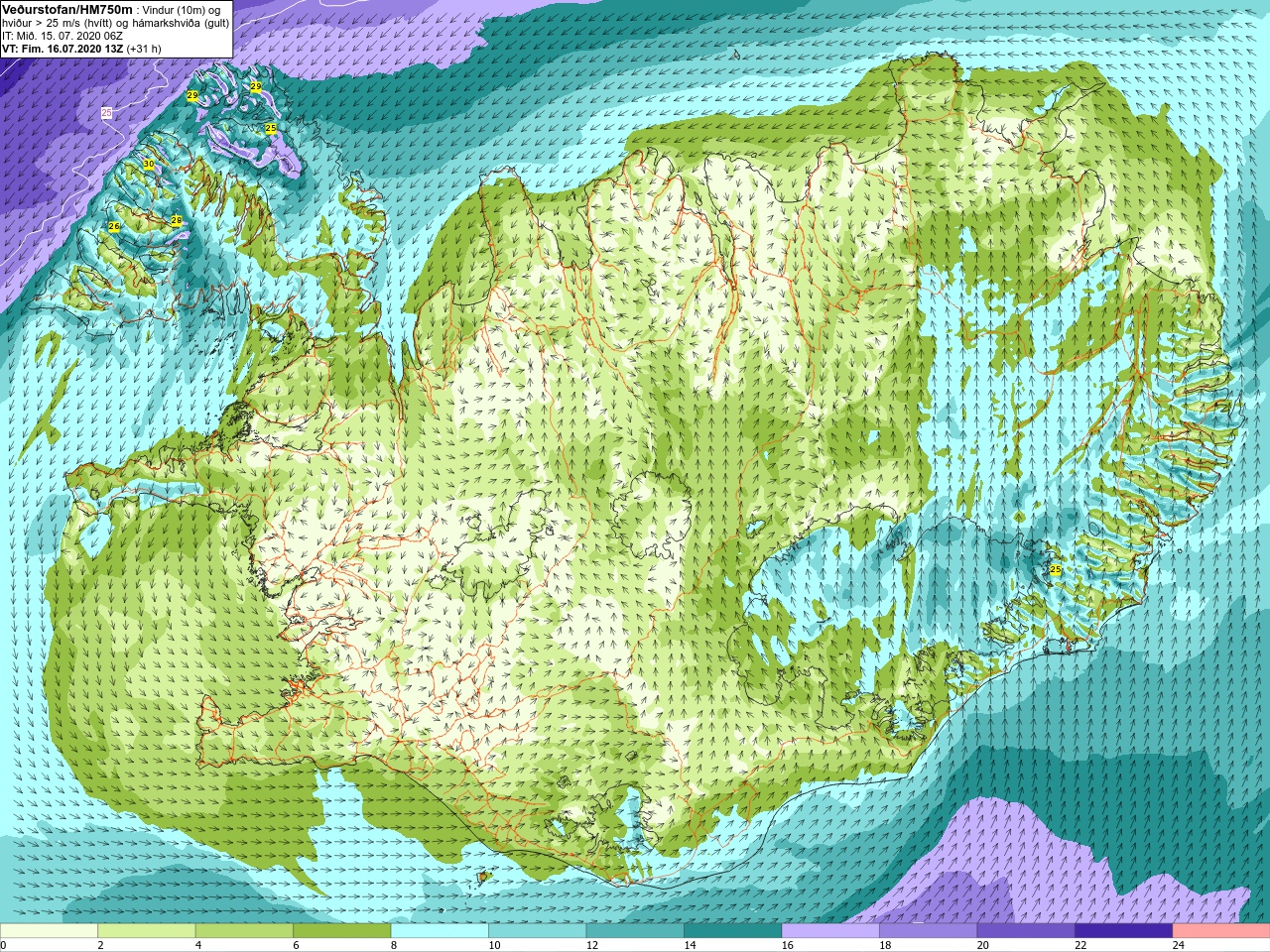1270x952 pixels.
Task: Click the pink above-24 m/s legend swatch
Action: coord(1221,931)
